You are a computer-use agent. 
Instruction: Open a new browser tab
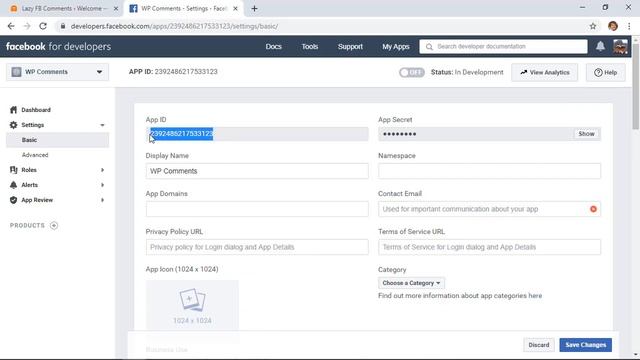[x=254, y=8]
